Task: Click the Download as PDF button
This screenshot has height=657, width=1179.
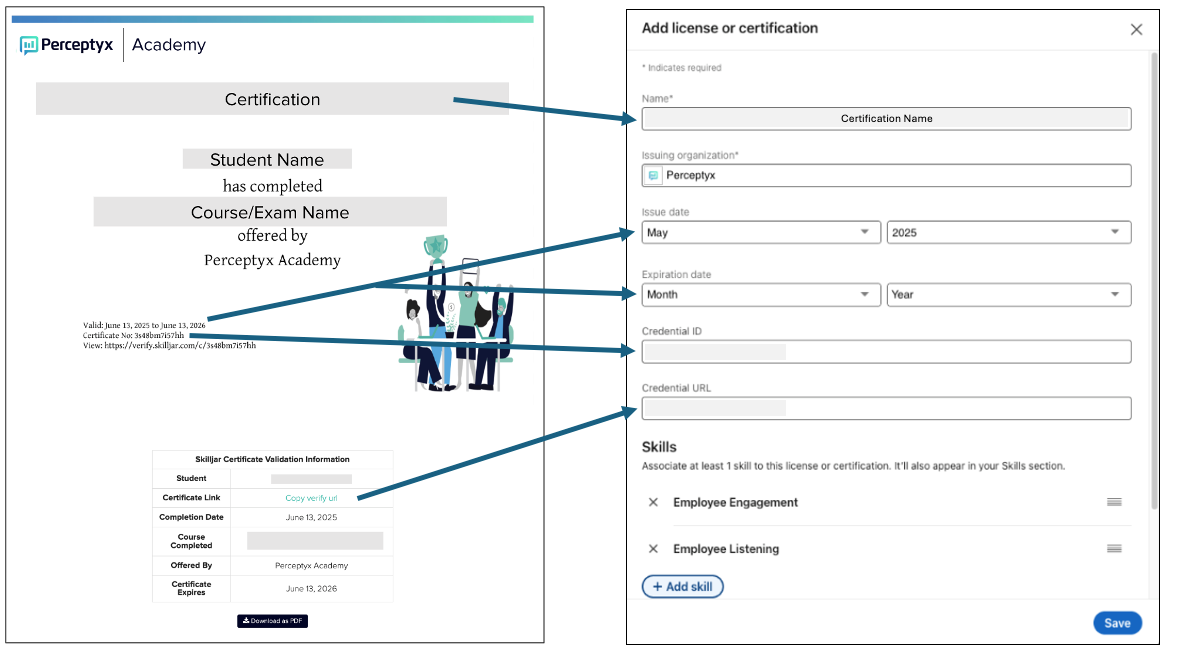Action: coord(272,621)
